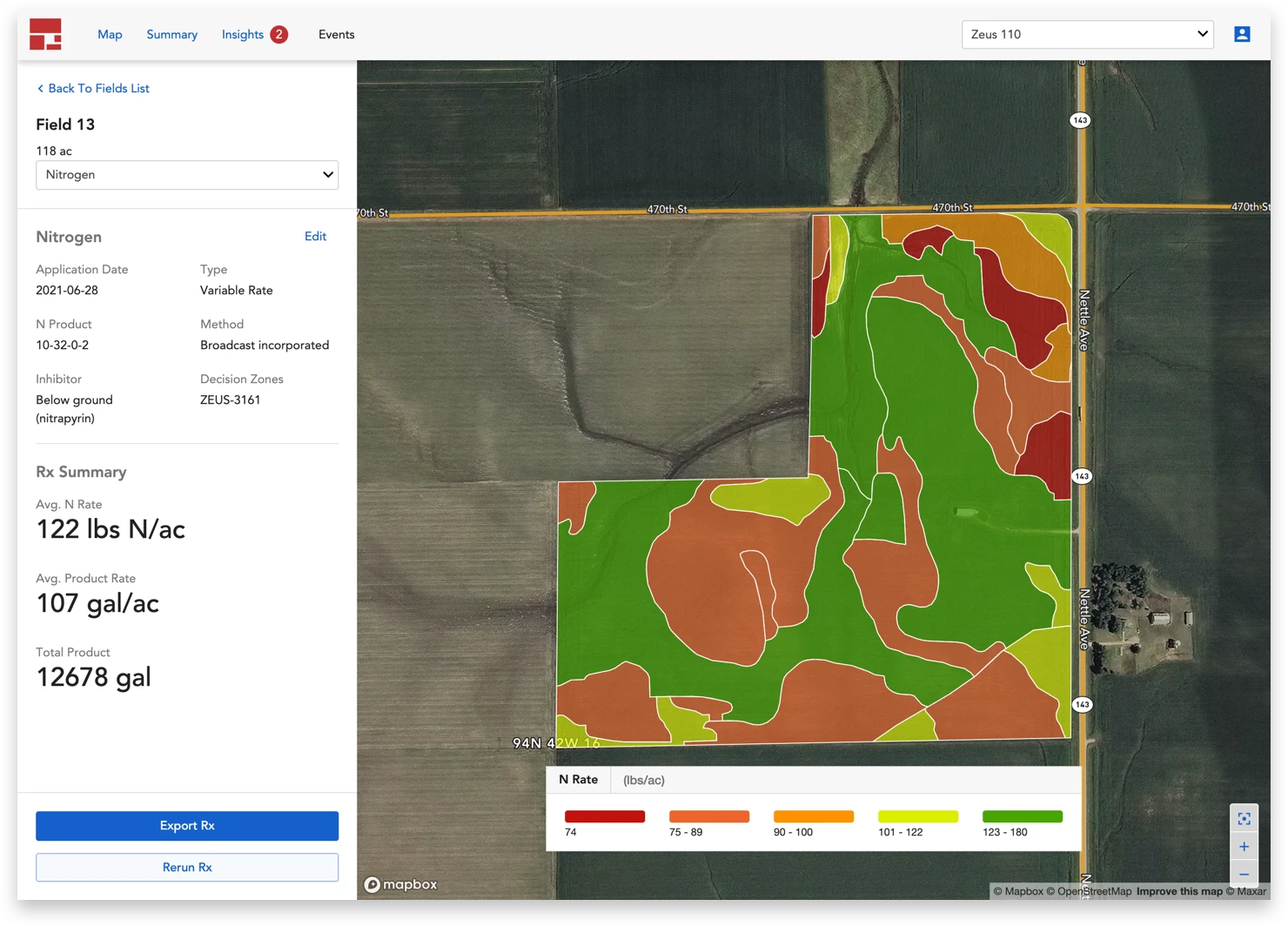Click the Insights notification badge showing 2
This screenshot has width=1288, height=926.
[278, 35]
